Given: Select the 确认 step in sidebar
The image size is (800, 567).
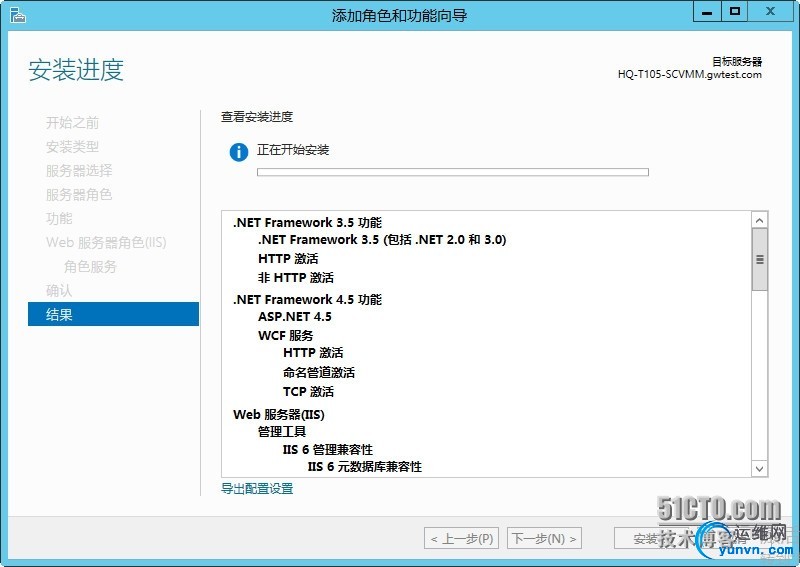Looking at the screenshot, I should (x=59, y=290).
